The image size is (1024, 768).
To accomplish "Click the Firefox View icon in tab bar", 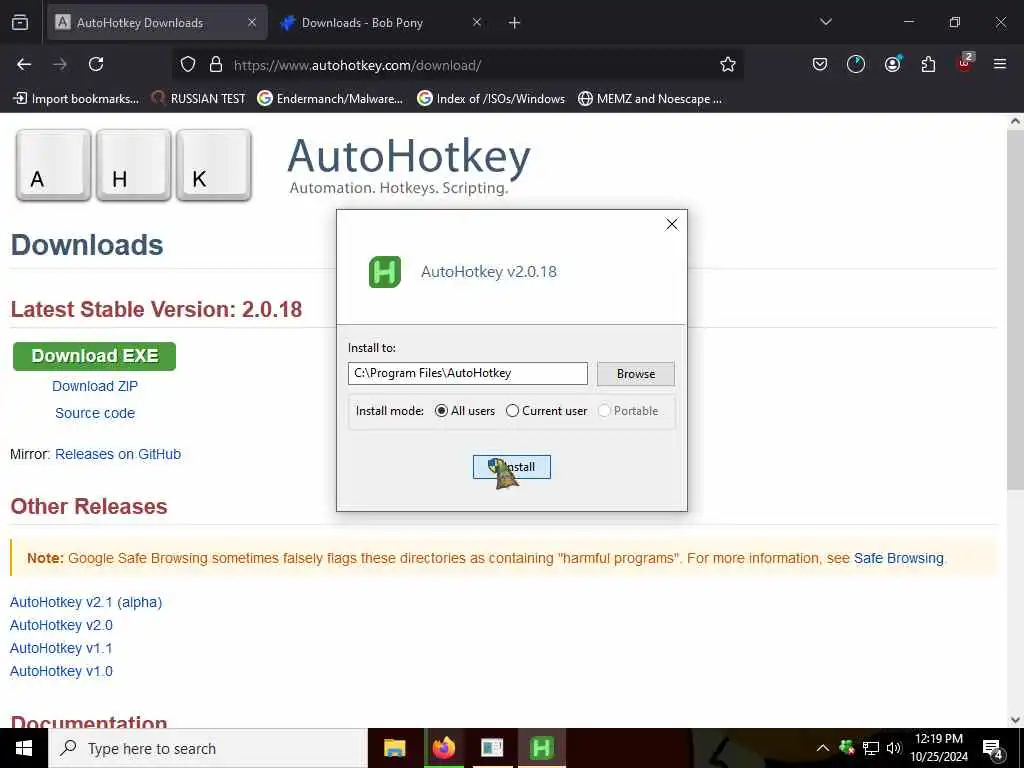I will coord(20,23).
